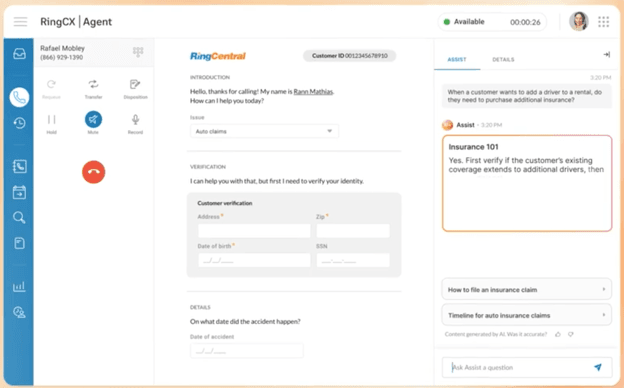End the call with red hangup button
The image size is (624, 388).
(x=94, y=172)
